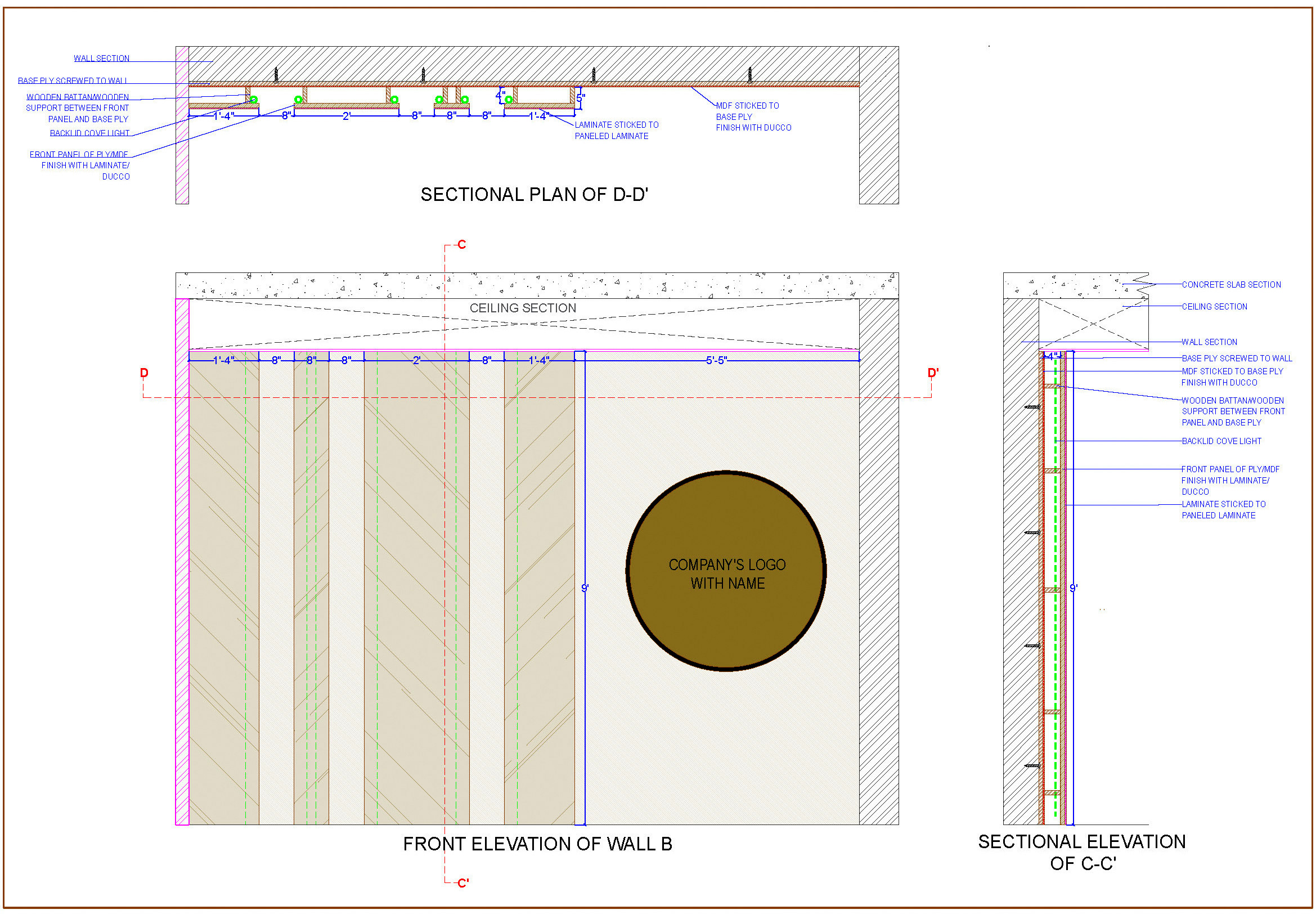Click "BACKLID COVE LIGHT" label in sectional plan
1316x923 pixels.
89,133
